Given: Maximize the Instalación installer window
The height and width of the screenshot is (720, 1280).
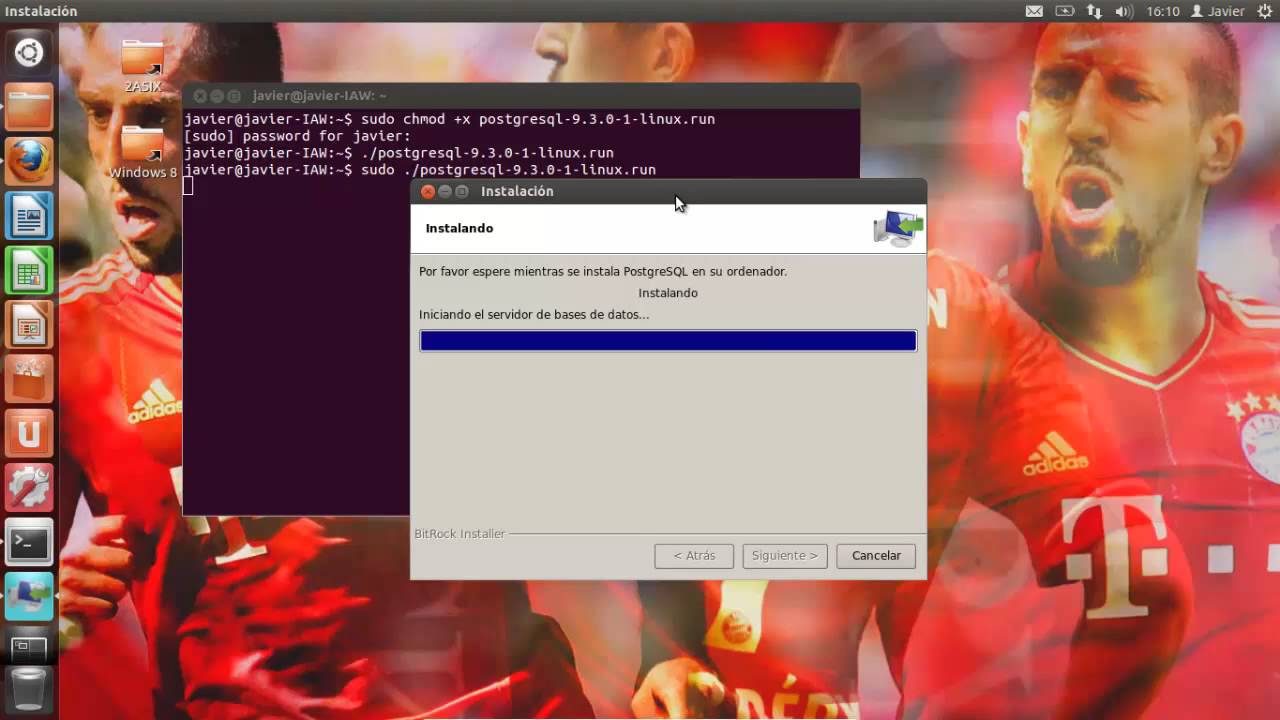Looking at the screenshot, I should pos(461,192).
